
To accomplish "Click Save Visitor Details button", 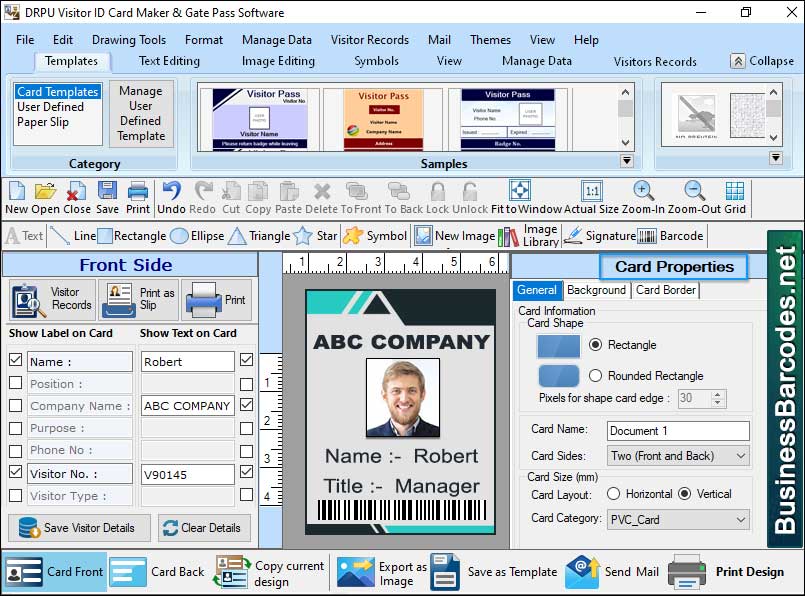I will pos(80,528).
